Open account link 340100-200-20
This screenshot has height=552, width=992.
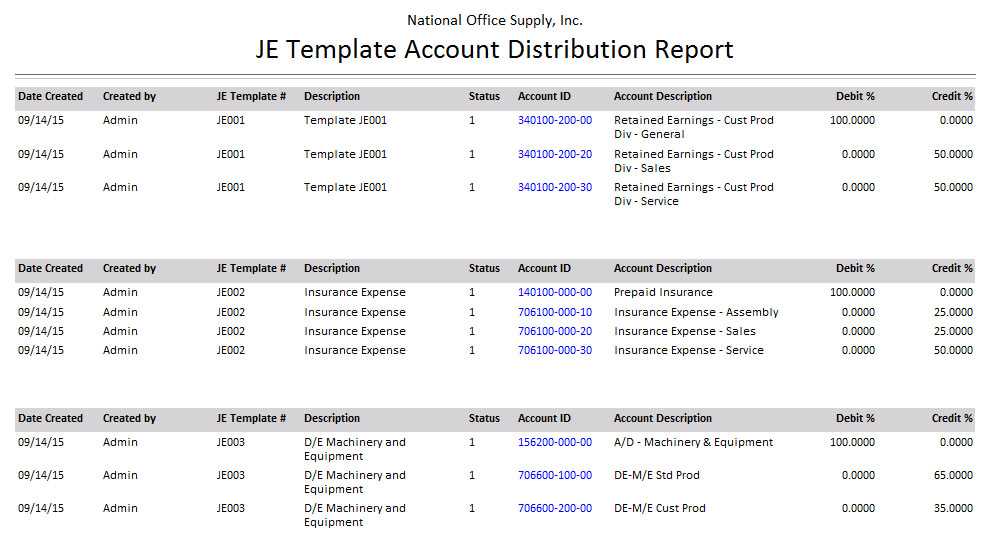(x=554, y=154)
